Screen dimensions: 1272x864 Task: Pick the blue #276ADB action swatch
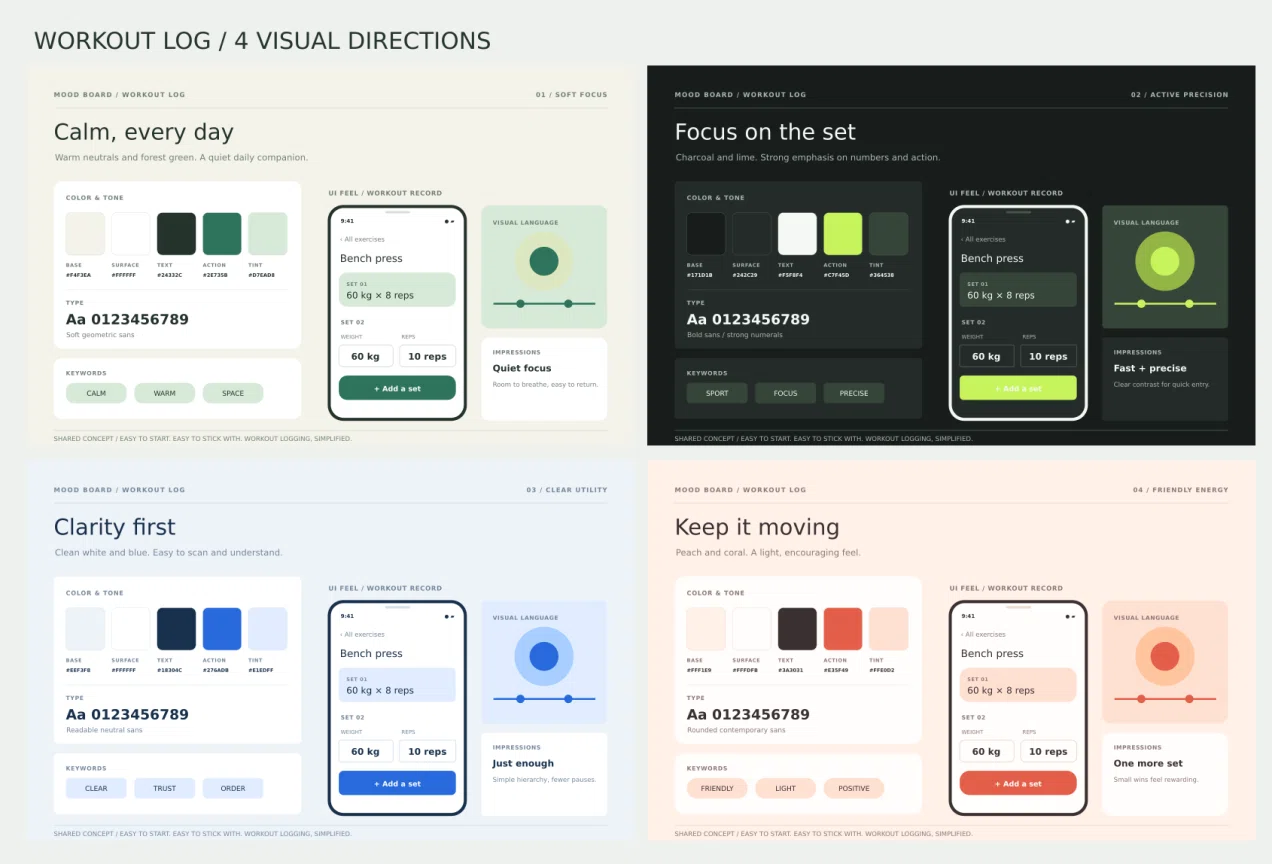(x=222, y=629)
